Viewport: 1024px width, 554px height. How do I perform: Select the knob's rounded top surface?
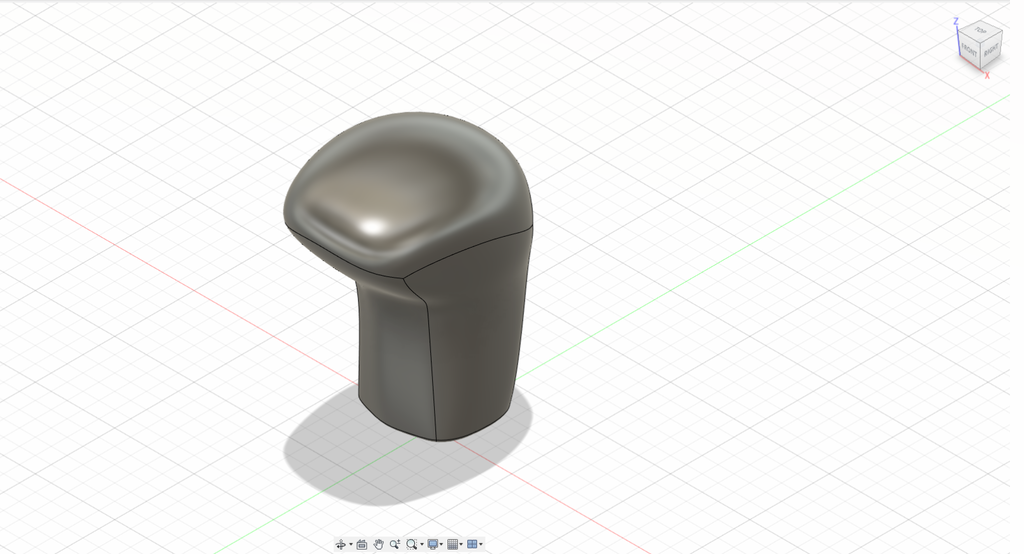tap(400, 180)
